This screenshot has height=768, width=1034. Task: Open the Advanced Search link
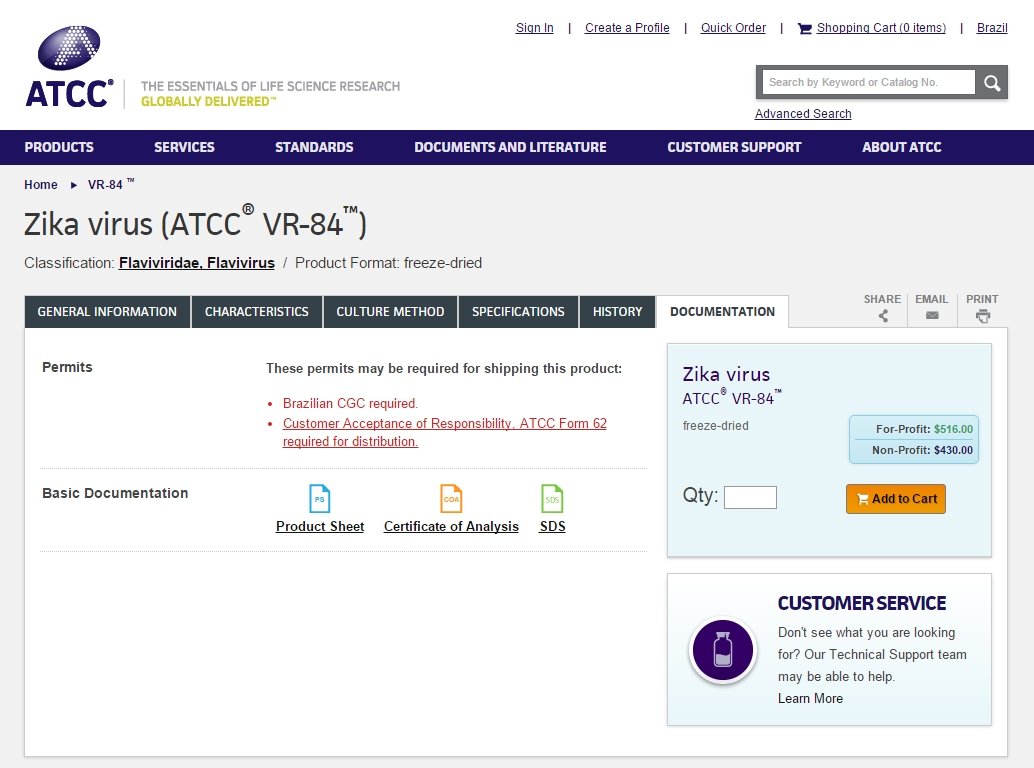[x=803, y=113]
